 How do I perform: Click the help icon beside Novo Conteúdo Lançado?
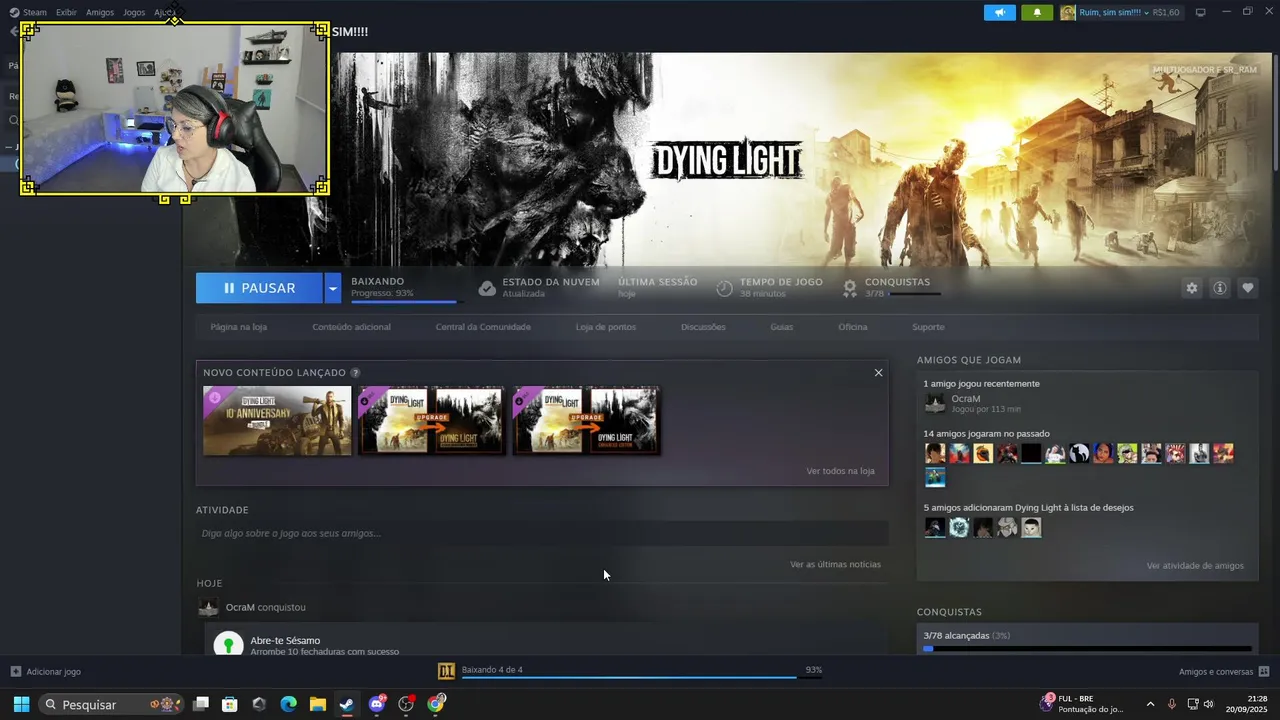pos(355,372)
